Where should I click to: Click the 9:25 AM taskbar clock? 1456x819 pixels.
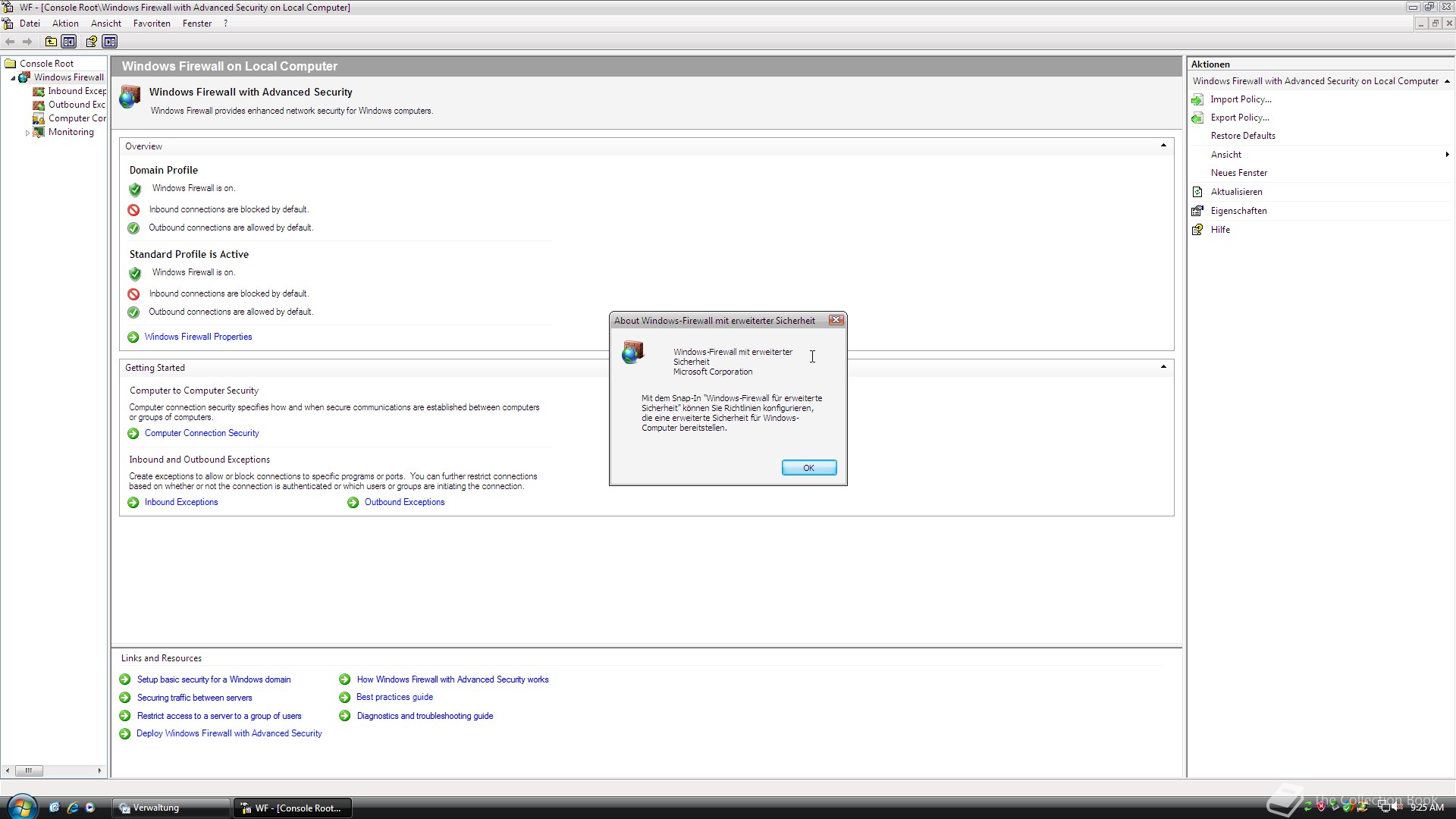point(1427,808)
